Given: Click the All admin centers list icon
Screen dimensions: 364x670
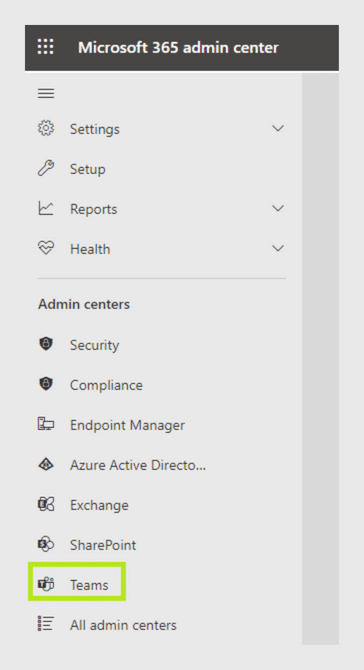Looking at the screenshot, I should [46, 624].
